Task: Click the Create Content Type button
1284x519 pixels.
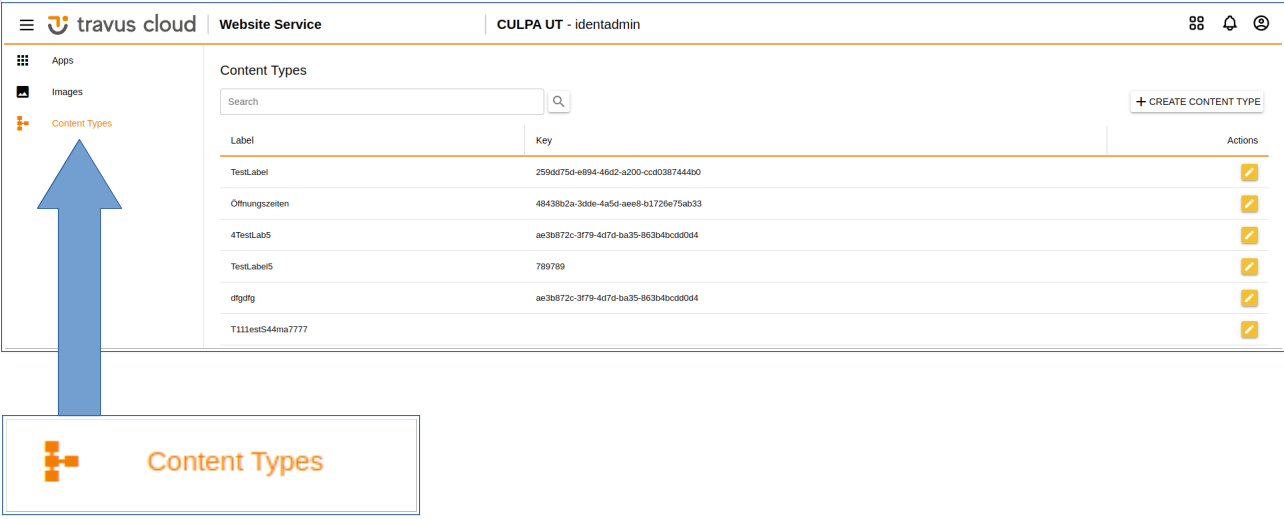Action: click(1197, 102)
